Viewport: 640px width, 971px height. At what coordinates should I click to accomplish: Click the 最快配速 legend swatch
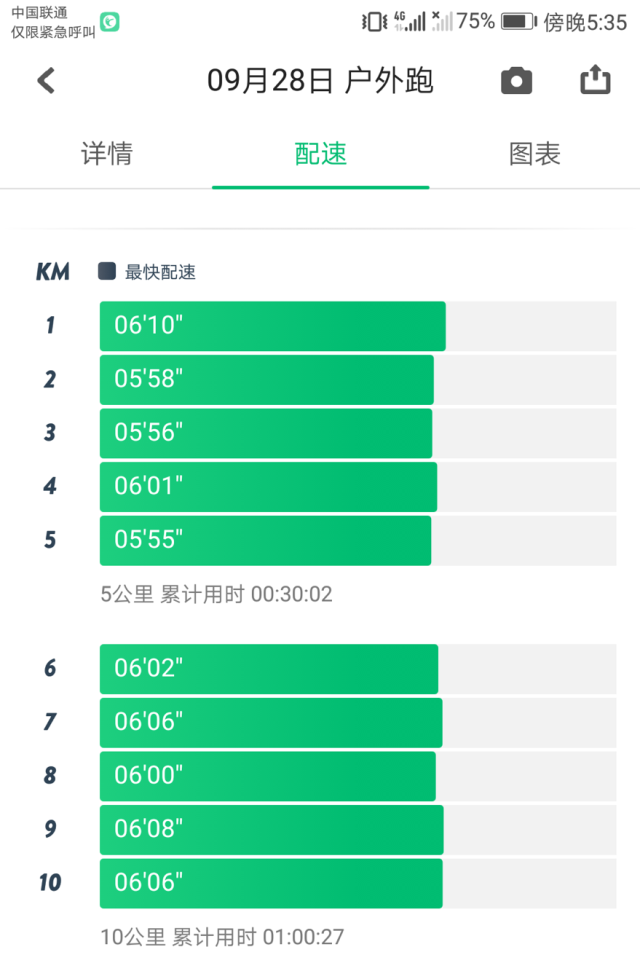click(107, 271)
